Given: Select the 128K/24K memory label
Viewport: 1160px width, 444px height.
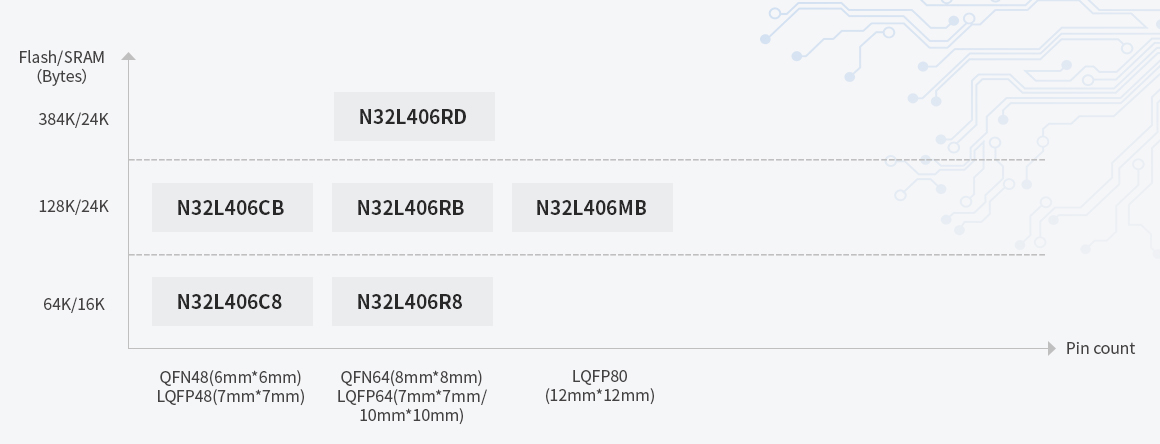Looking at the screenshot, I should [74, 206].
